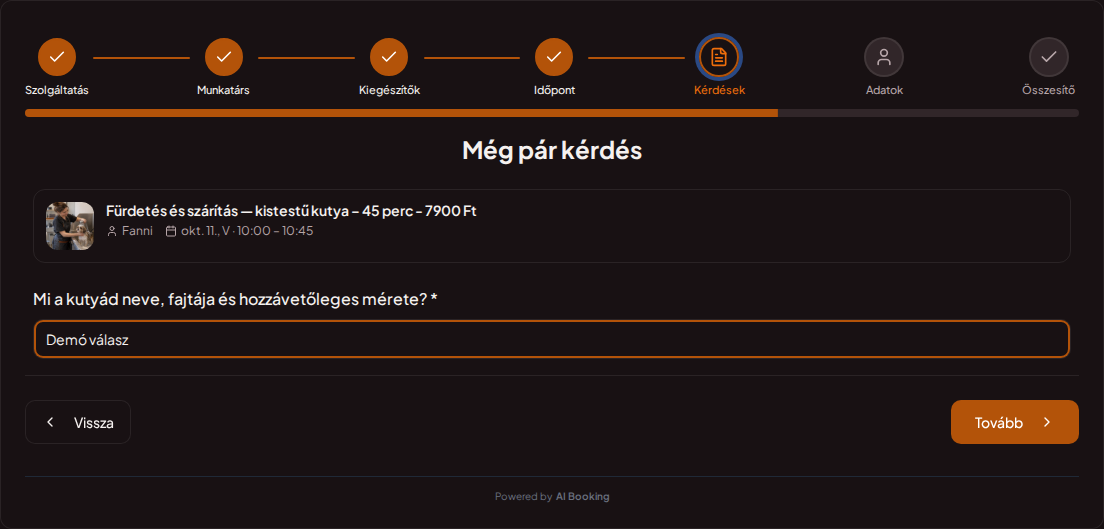Click the Időpont step checkmark circle

click(554, 57)
